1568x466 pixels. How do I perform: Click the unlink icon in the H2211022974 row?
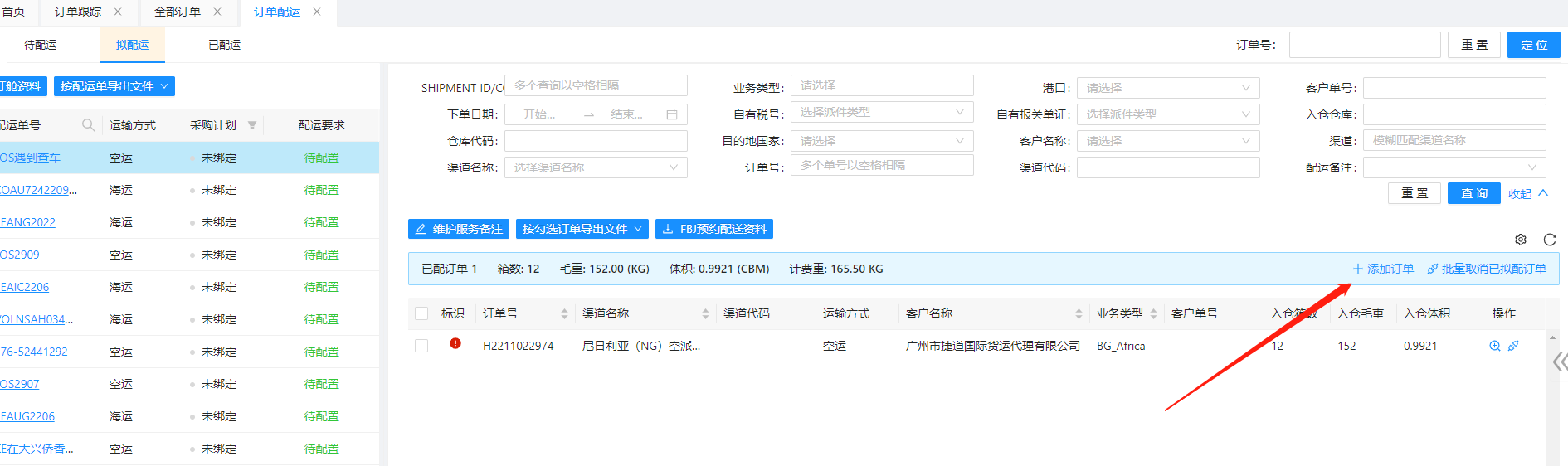coord(1513,346)
